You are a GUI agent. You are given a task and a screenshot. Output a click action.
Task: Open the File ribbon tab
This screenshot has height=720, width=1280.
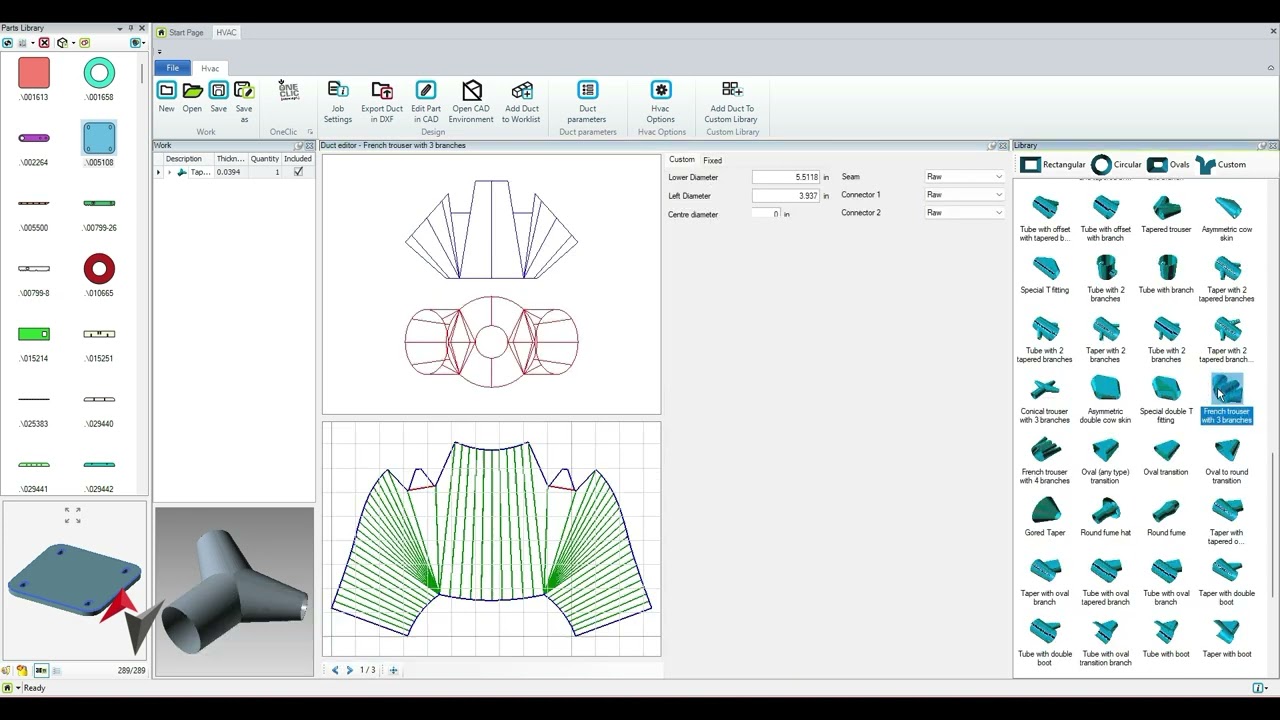(x=173, y=68)
